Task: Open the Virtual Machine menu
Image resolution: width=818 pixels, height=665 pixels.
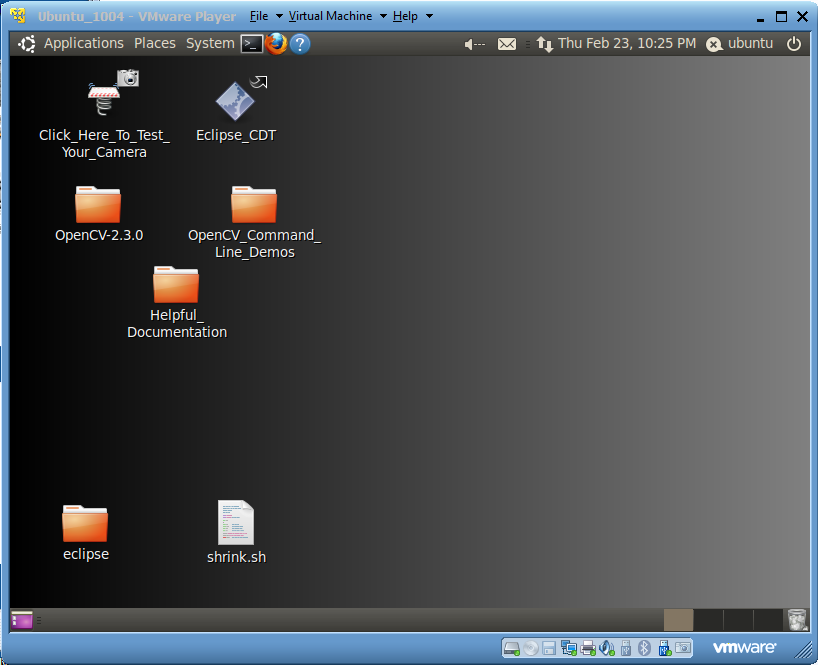Action: [x=331, y=16]
